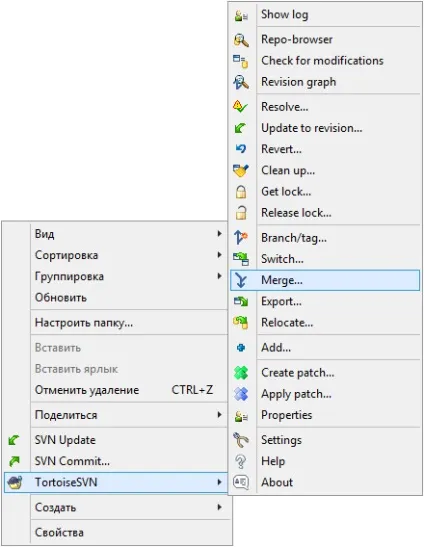Click the Settings wrench icon
424x547 pixels.
tap(241, 440)
